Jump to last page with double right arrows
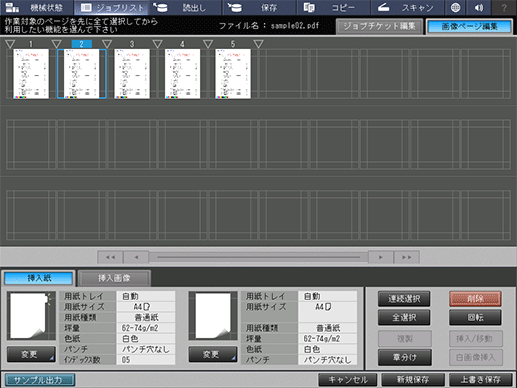The width and height of the screenshot is (517, 388). tap(406, 257)
